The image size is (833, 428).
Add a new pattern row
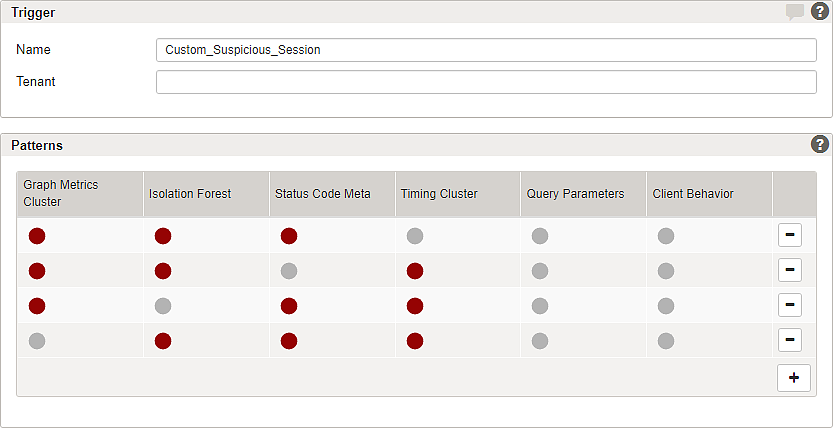coord(793,378)
